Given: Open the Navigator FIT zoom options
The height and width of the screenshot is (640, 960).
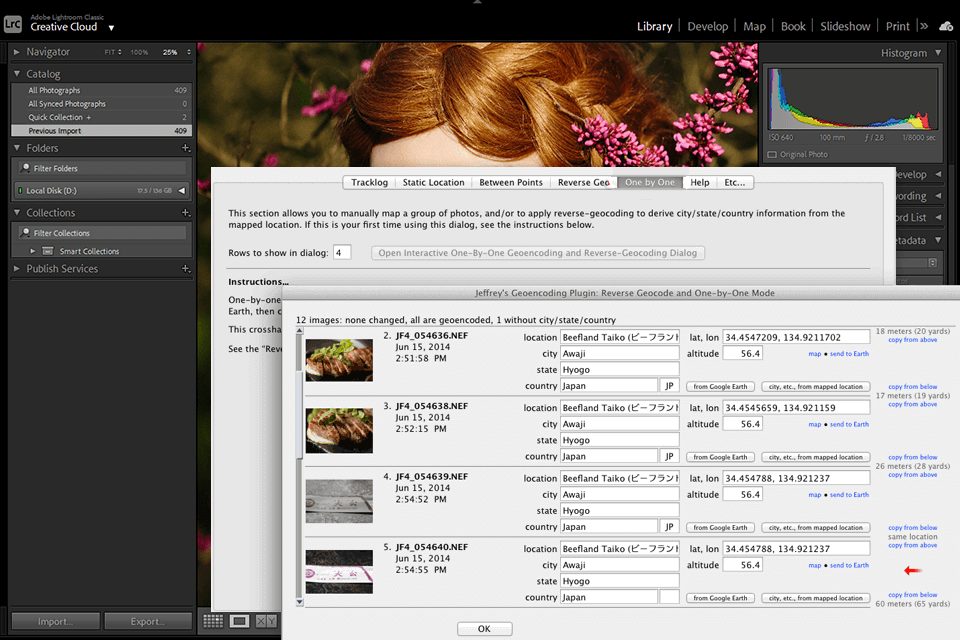Looking at the screenshot, I should (113, 52).
